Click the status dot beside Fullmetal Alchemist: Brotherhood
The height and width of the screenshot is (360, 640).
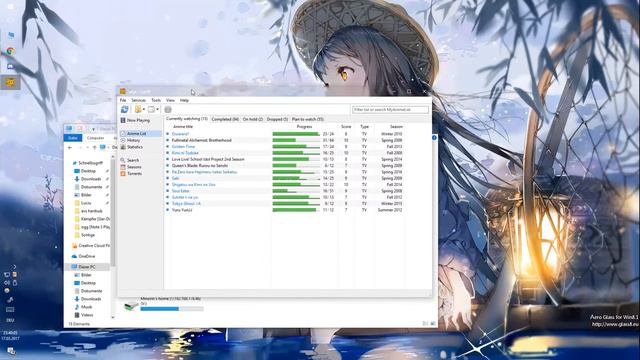[167, 140]
